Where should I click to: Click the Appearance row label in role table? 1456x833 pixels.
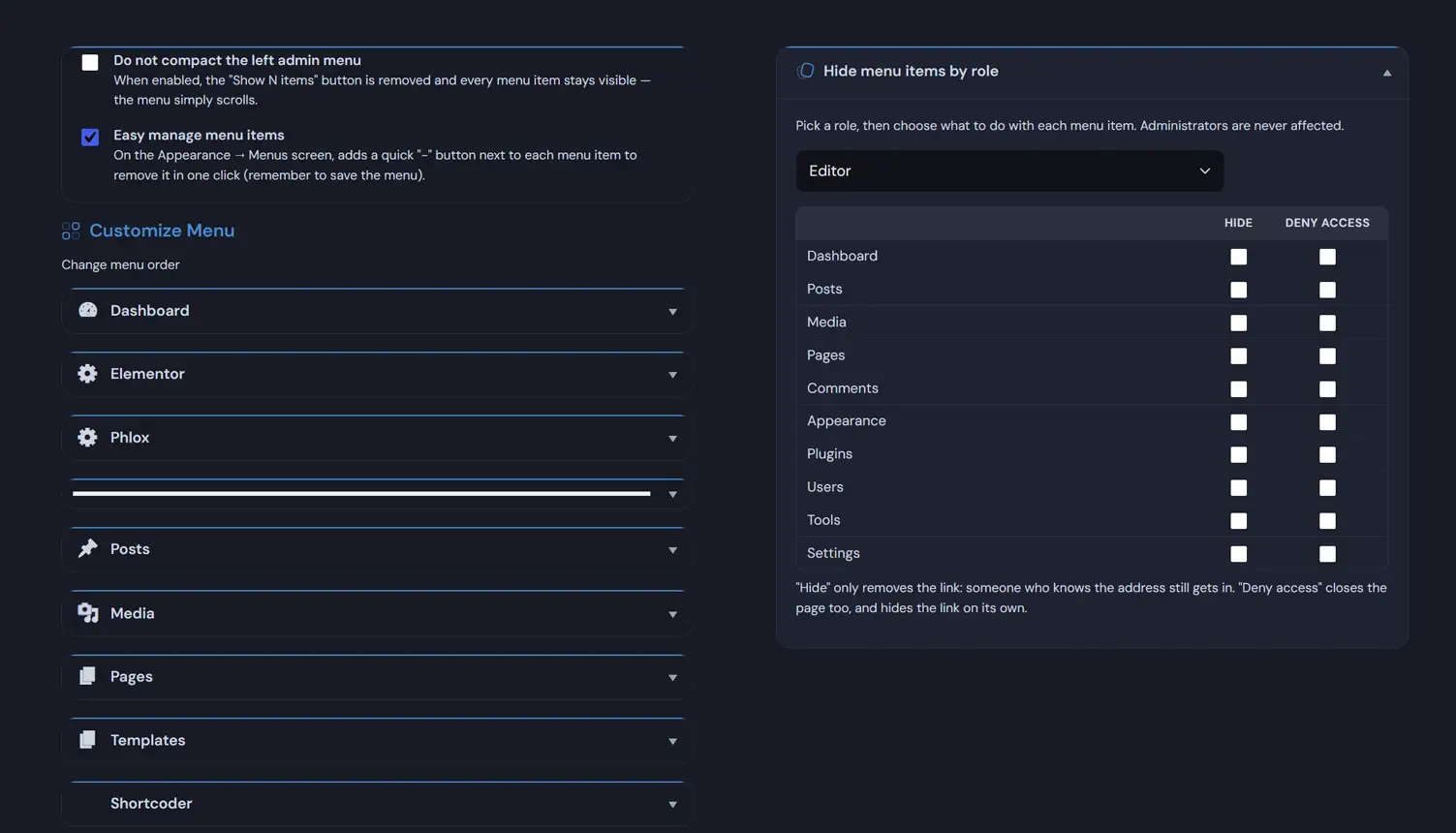click(x=847, y=421)
